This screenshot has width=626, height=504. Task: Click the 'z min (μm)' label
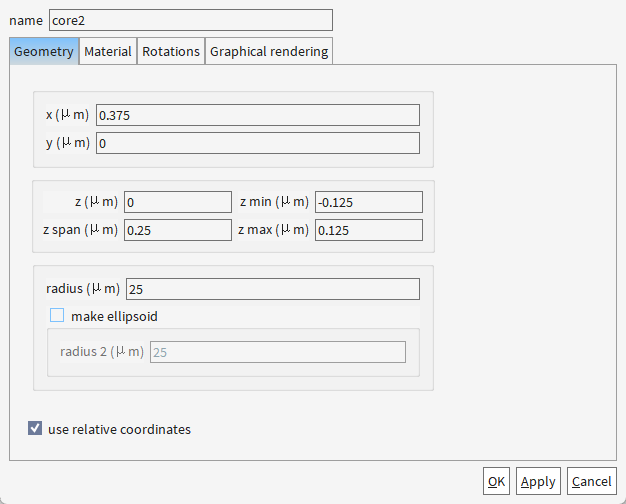tap(275, 202)
